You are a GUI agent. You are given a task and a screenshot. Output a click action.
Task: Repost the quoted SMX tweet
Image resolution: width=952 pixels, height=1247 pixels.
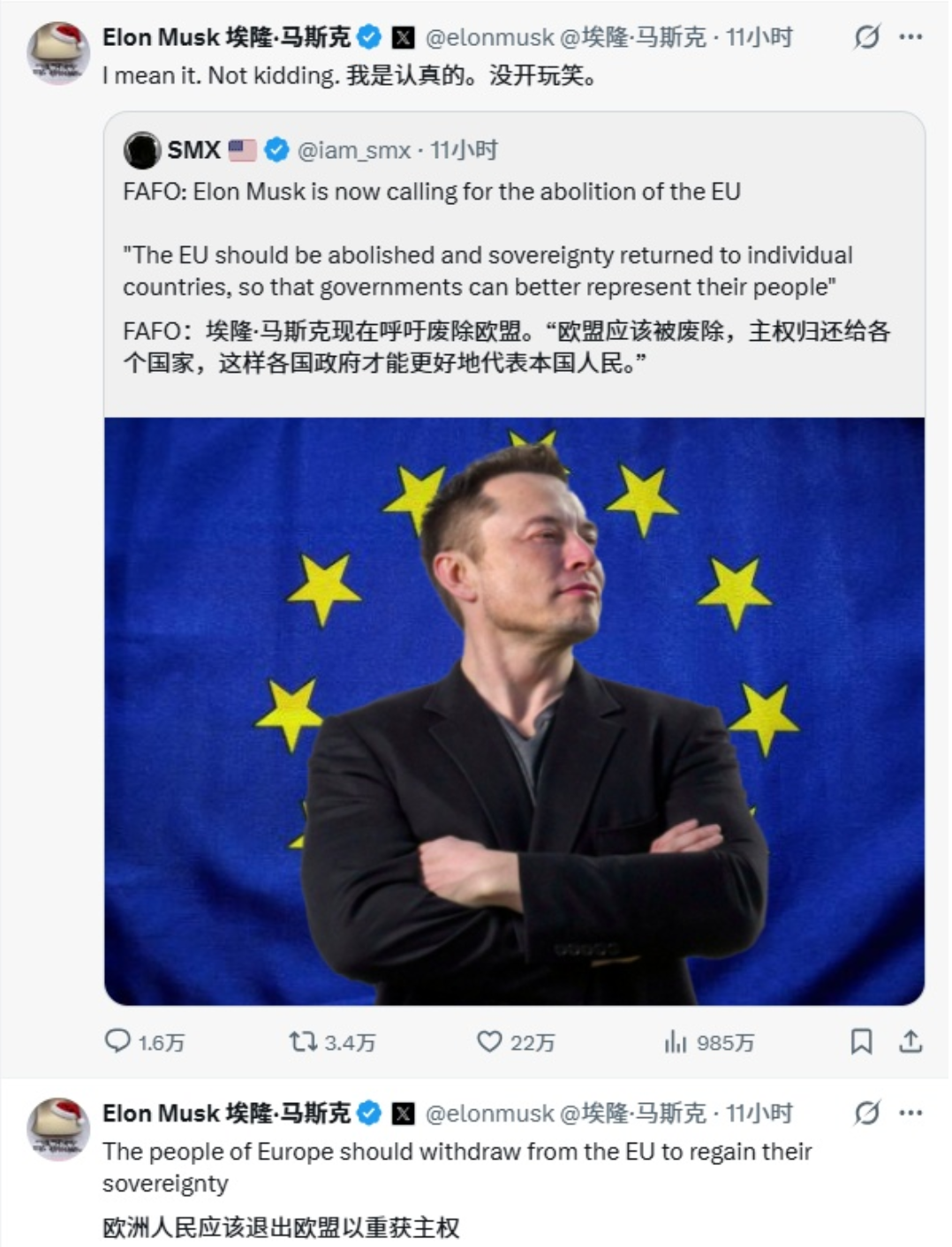305,1043
